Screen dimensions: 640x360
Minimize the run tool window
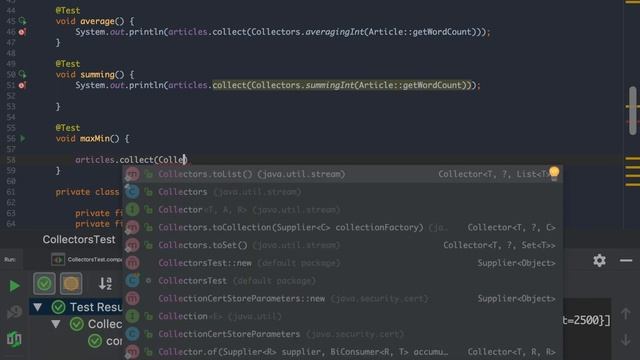[626, 260]
